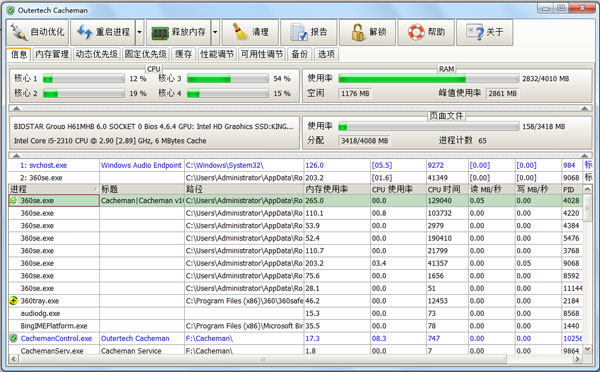Click the 核心 1 CPU usage bar
The height and width of the screenshot is (372, 600).
point(84,79)
